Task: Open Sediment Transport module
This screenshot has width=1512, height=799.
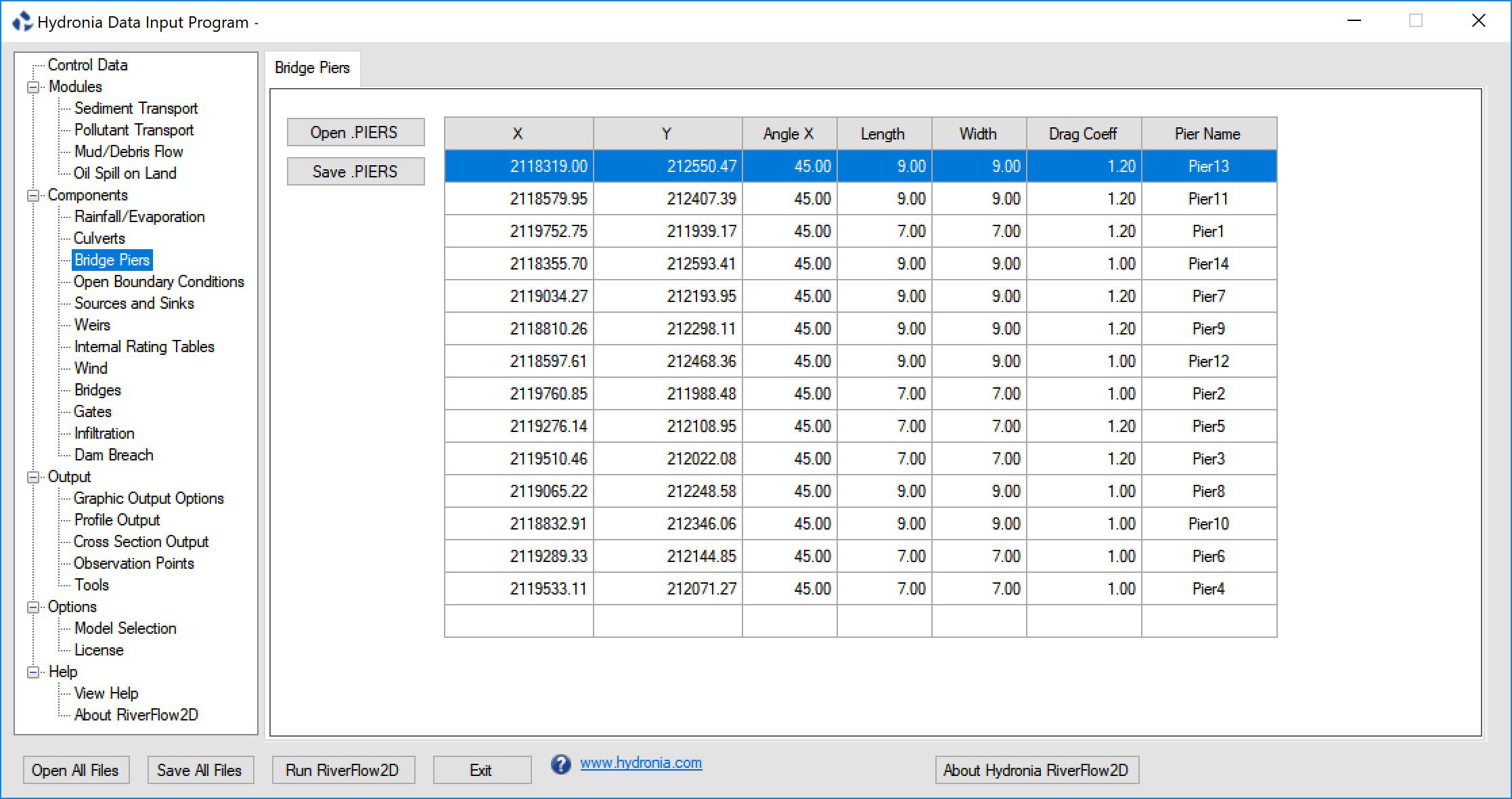Action: click(136, 108)
